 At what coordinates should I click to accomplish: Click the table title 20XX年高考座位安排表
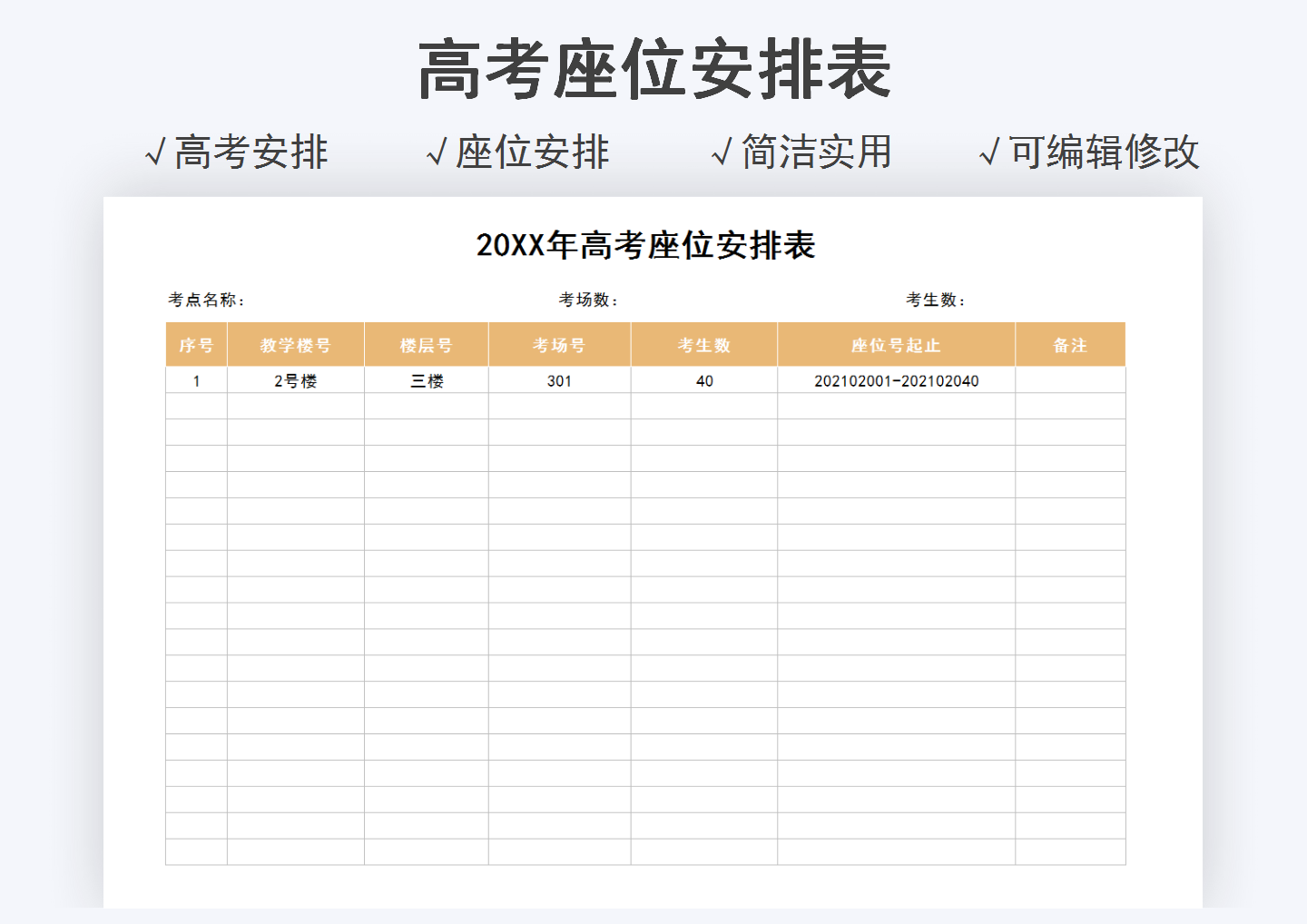[x=644, y=244]
